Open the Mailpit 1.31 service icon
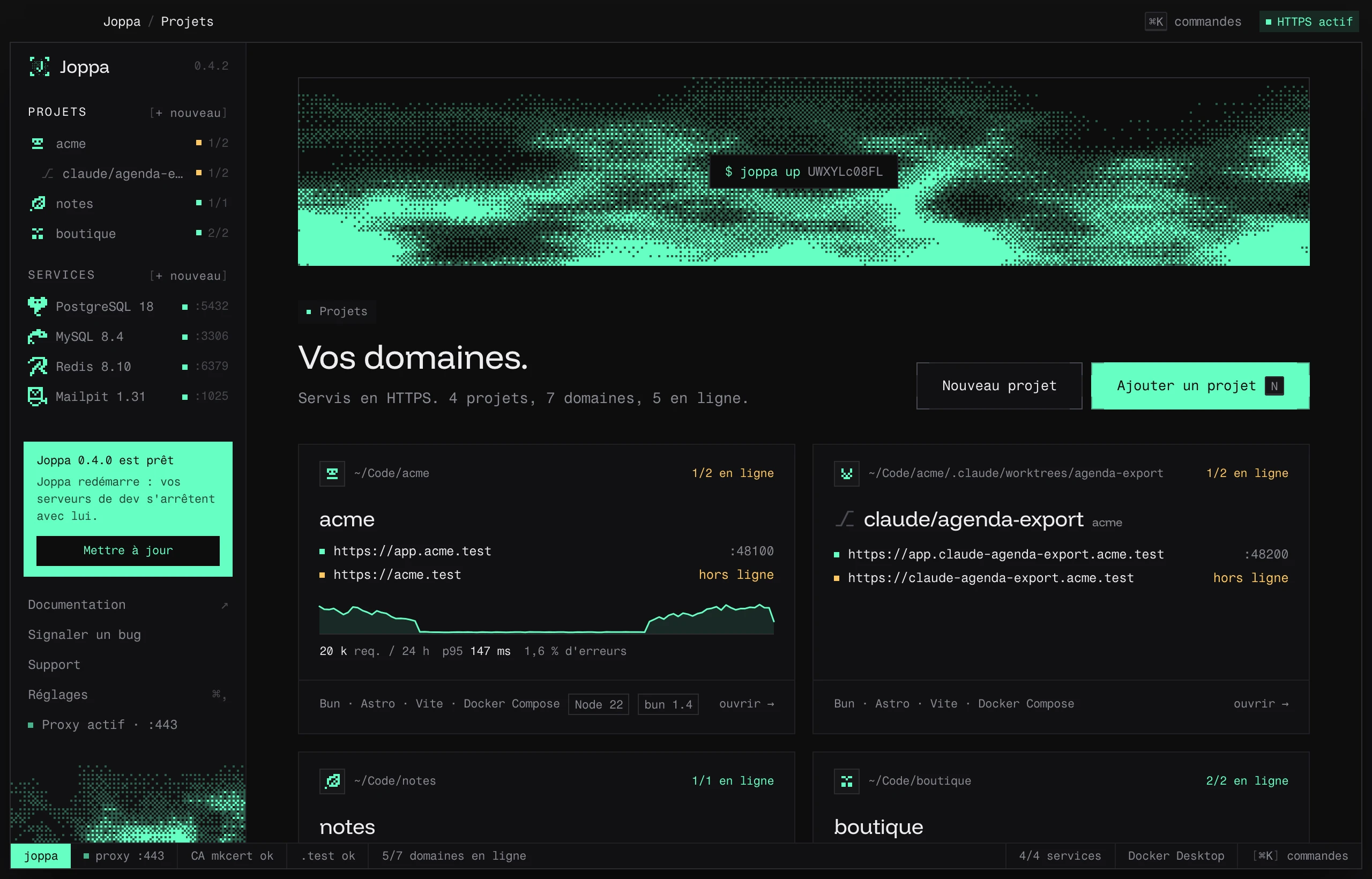The image size is (1372, 879). 38,397
